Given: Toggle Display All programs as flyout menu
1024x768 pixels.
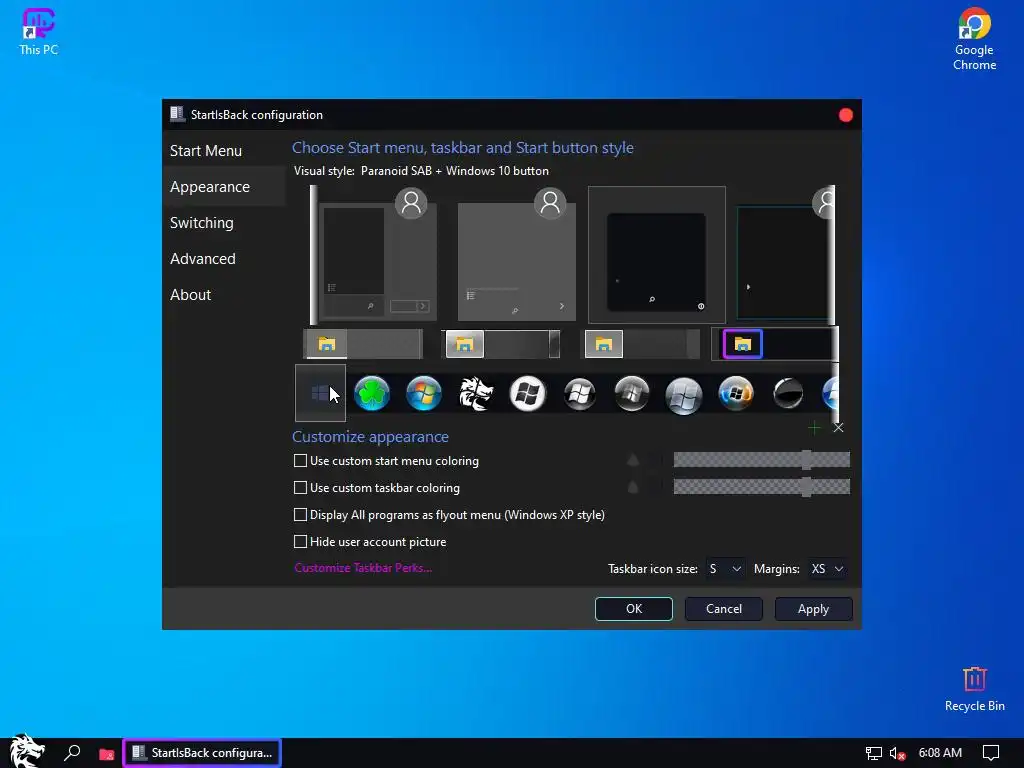Looking at the screenshot, I should (300, 515).
